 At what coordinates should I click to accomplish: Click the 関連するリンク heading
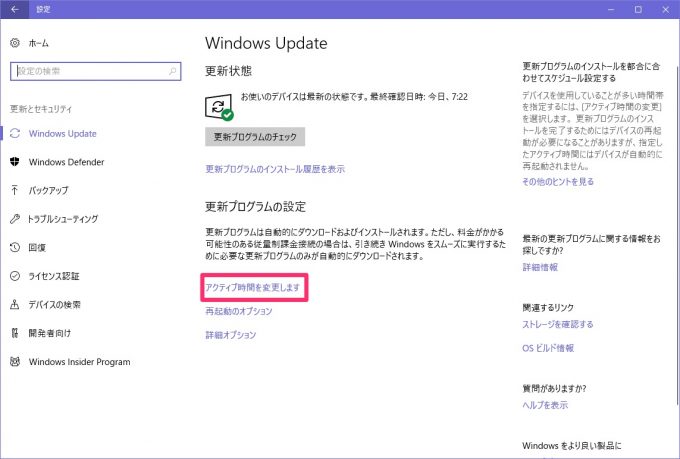(x=548, y=308)
